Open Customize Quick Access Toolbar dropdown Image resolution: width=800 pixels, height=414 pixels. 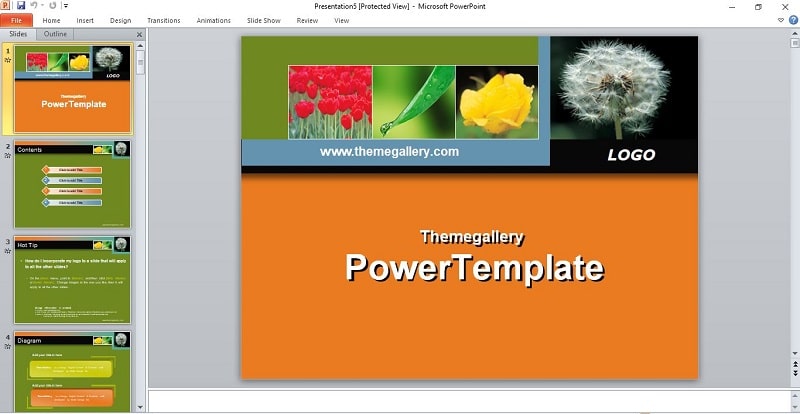click(66, 6)
